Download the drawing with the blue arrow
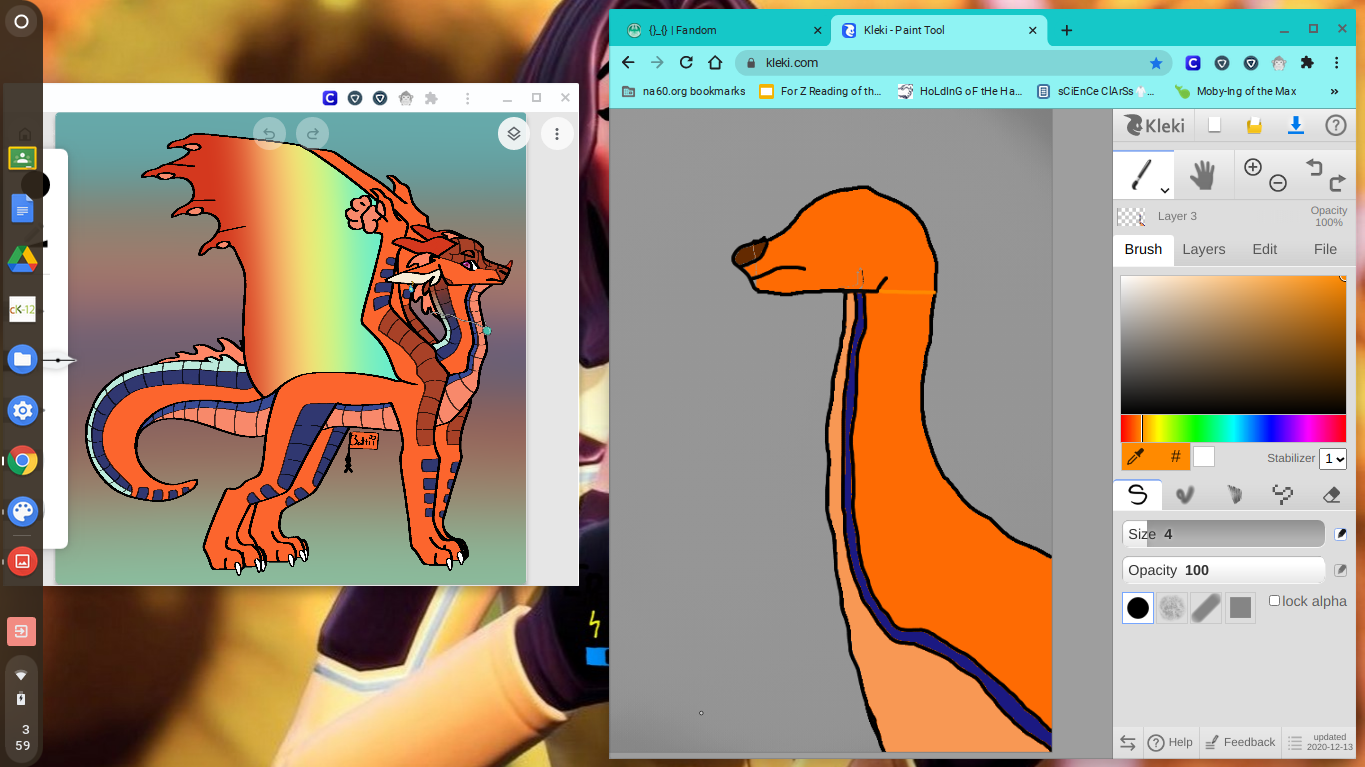The image size is (1365, 767). [1295, 125]
